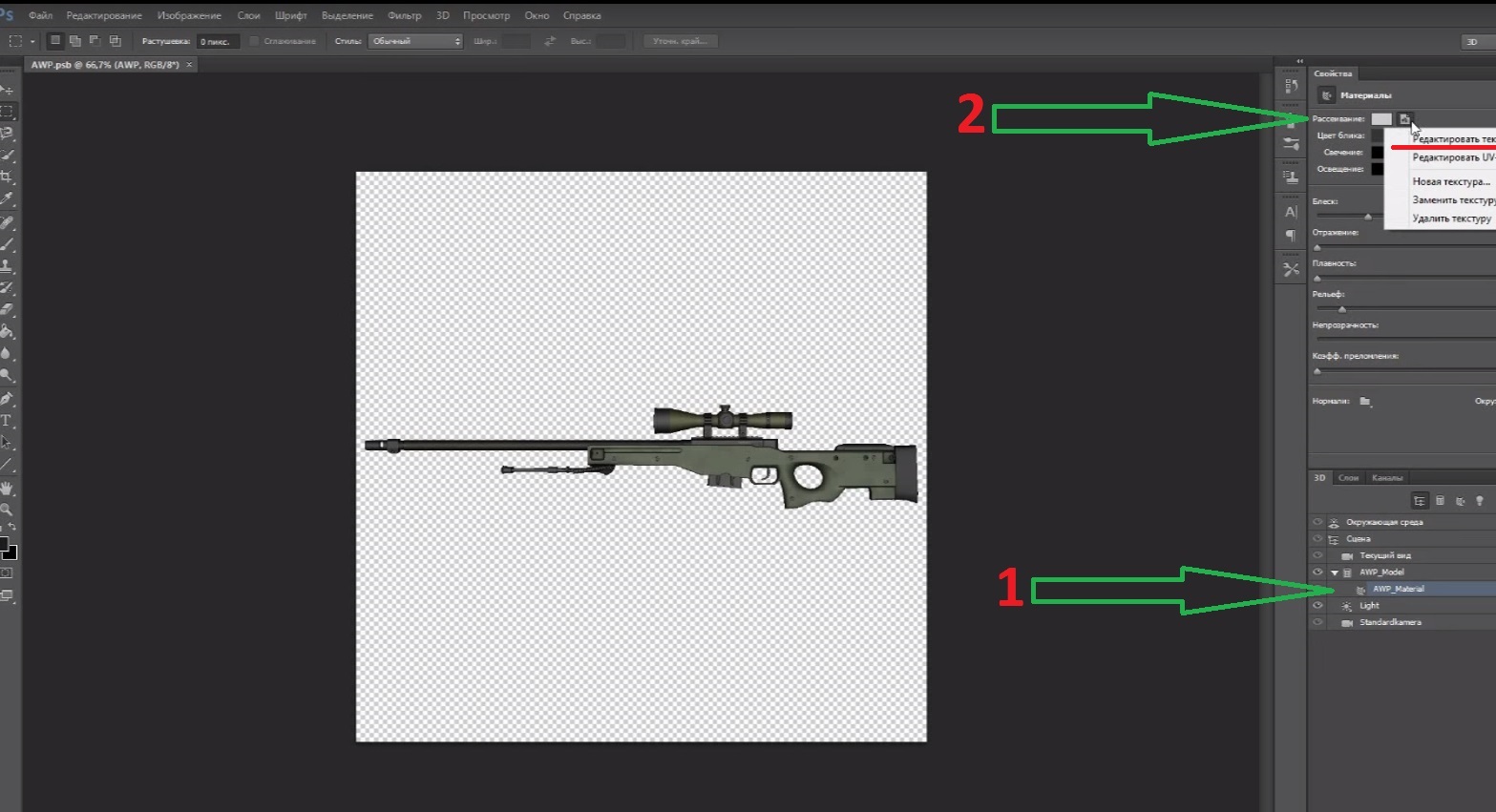Screen dimensions: 1496x812
Task: Filter 3D panel by meshes
Action: click(x=1440, y=501)
